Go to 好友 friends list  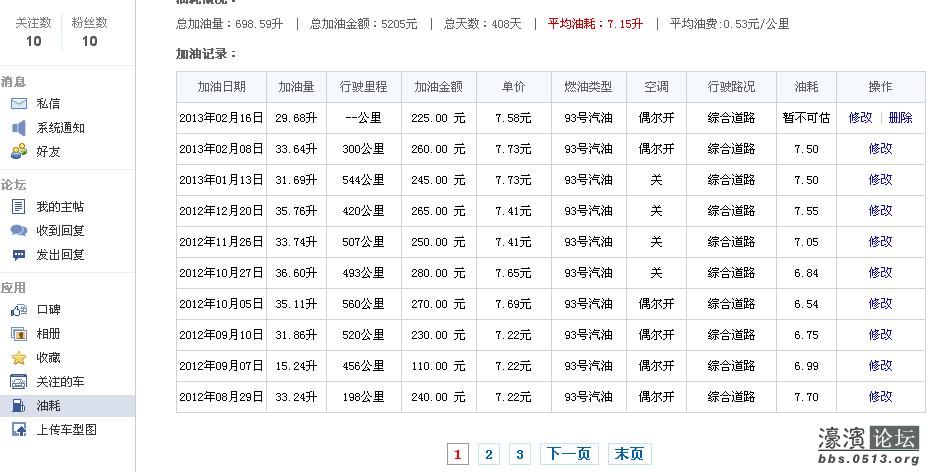[x=48, y=151]
